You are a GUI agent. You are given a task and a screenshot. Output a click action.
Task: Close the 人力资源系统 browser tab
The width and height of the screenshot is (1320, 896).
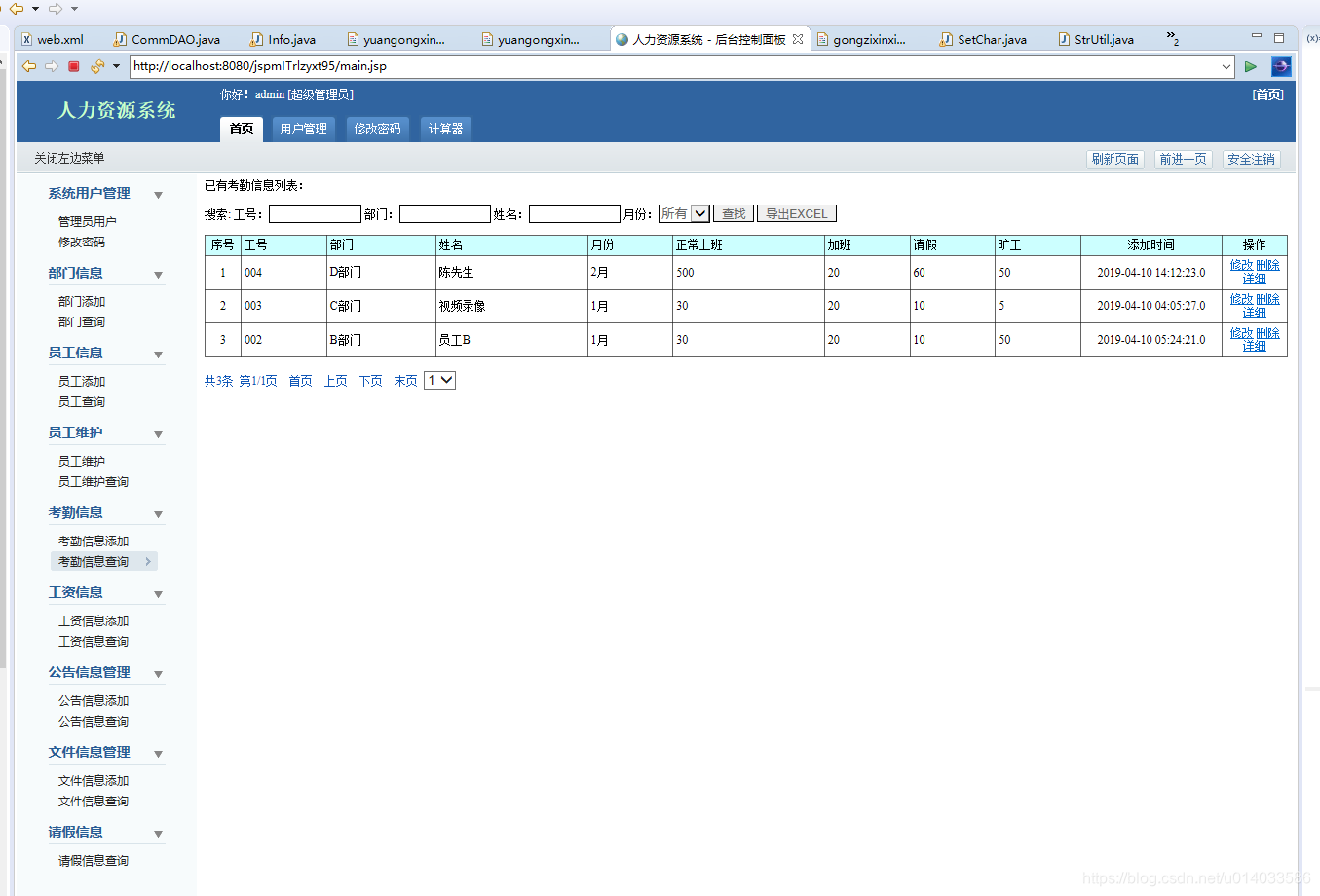pyautogui.click(x=798, y=39)
